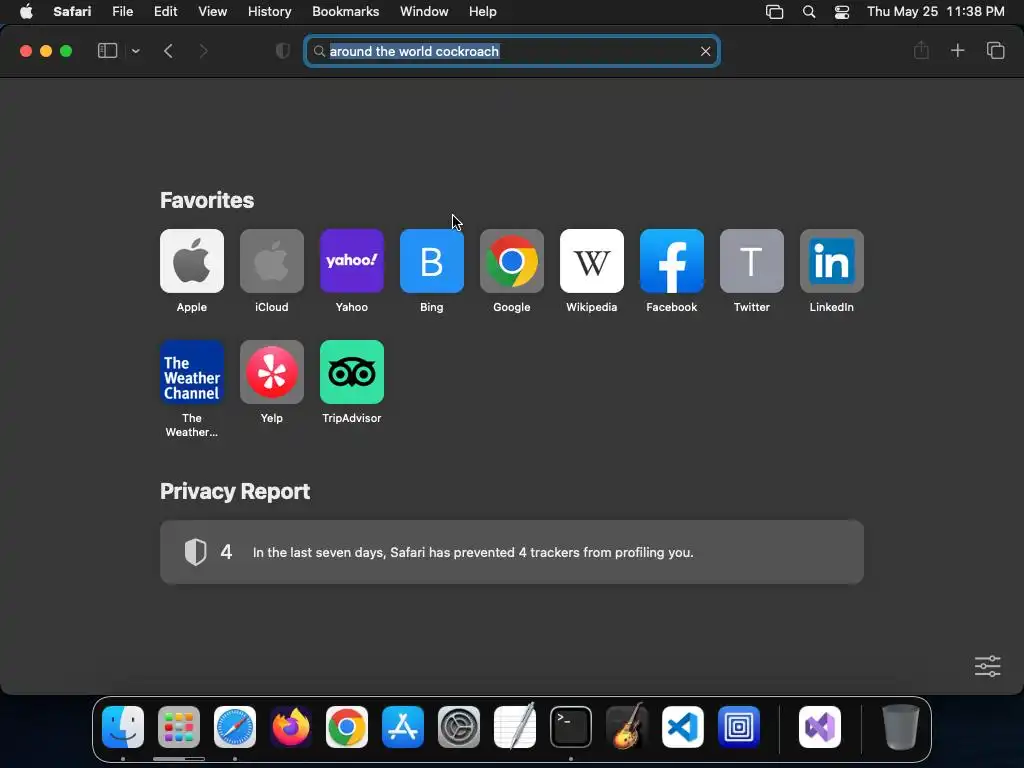Open the File menu

[x=122, y=12]
